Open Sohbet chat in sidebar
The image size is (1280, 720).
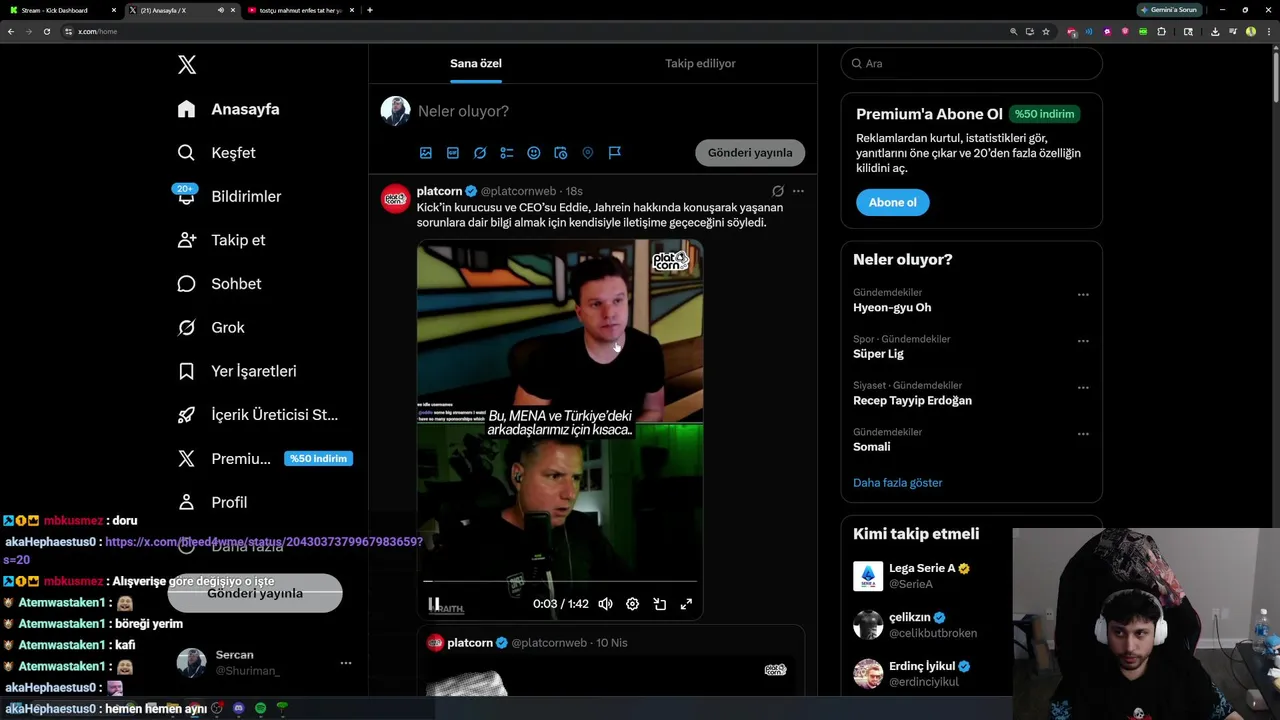219,284
